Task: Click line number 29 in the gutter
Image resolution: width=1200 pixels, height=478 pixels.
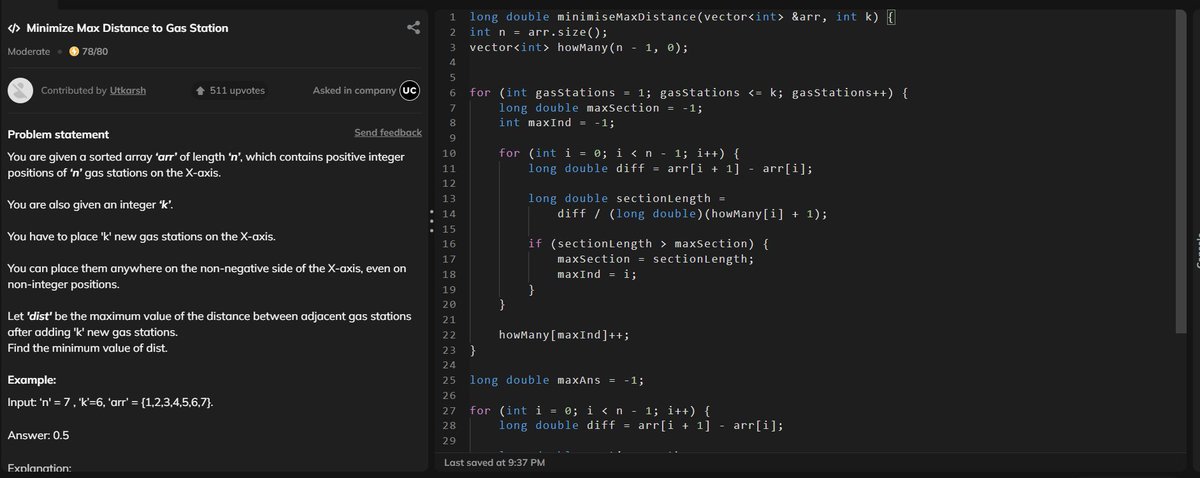Action: [449, 441]
